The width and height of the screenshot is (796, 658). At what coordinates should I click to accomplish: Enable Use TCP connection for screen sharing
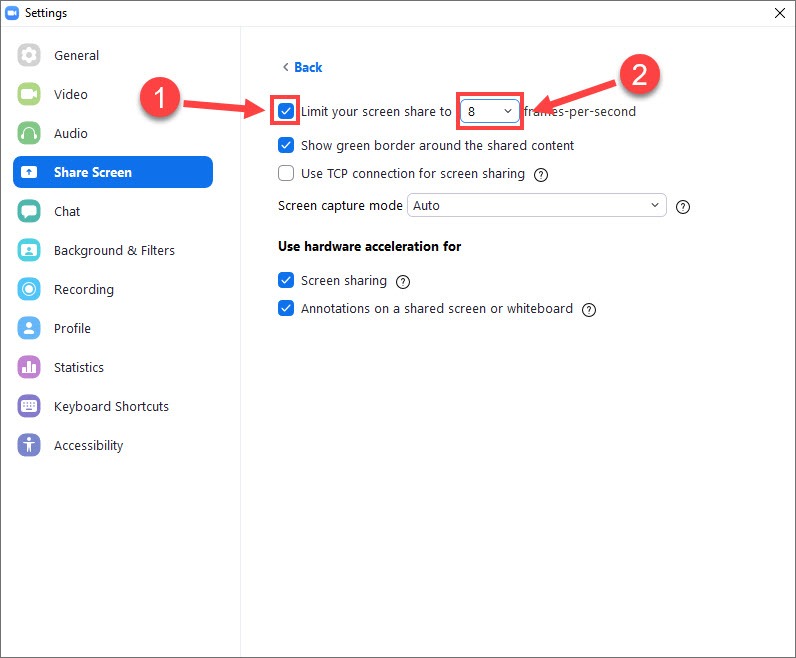tap(286, 174)
